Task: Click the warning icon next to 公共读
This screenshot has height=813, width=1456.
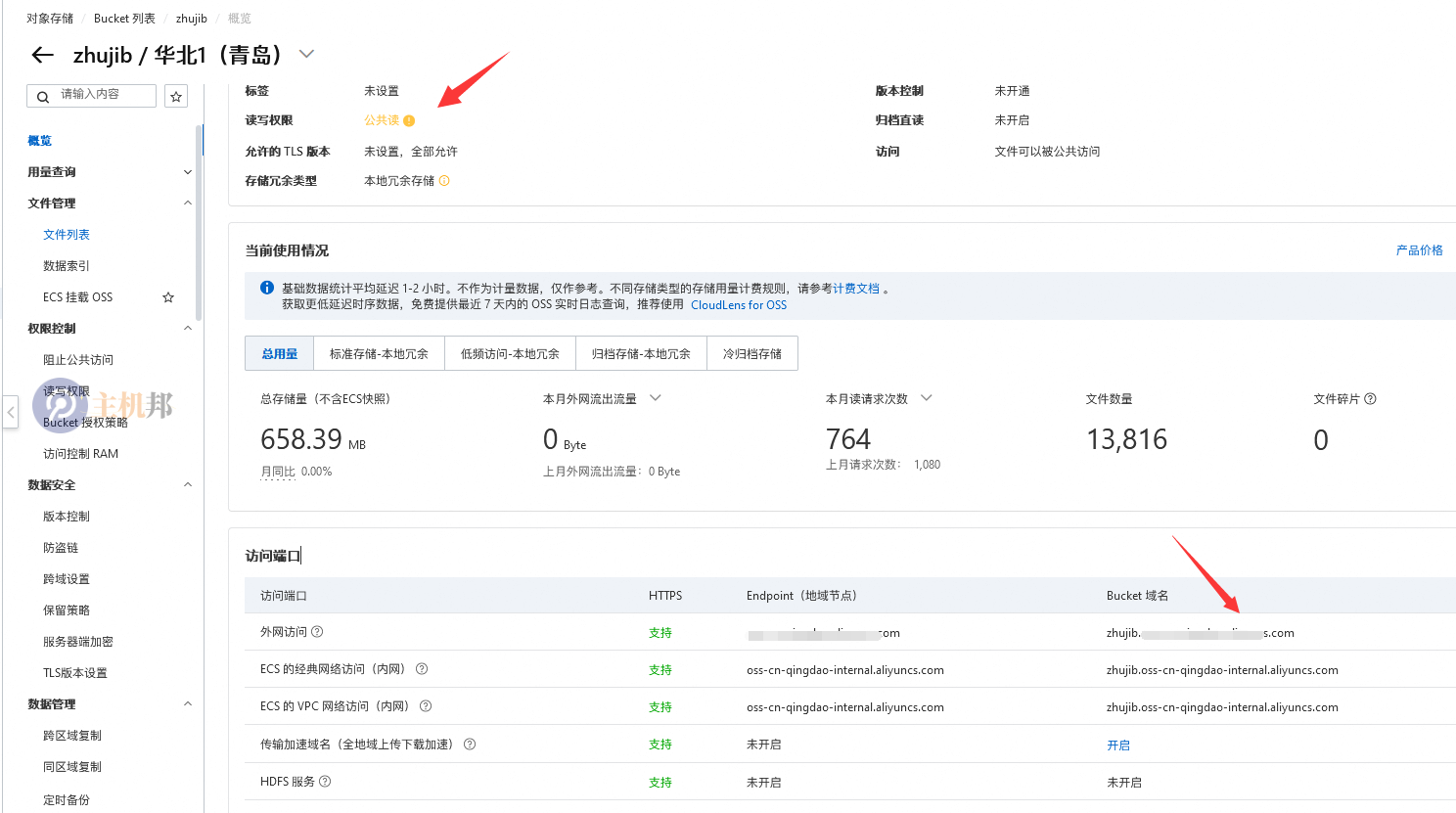Action: coord(409,120)
